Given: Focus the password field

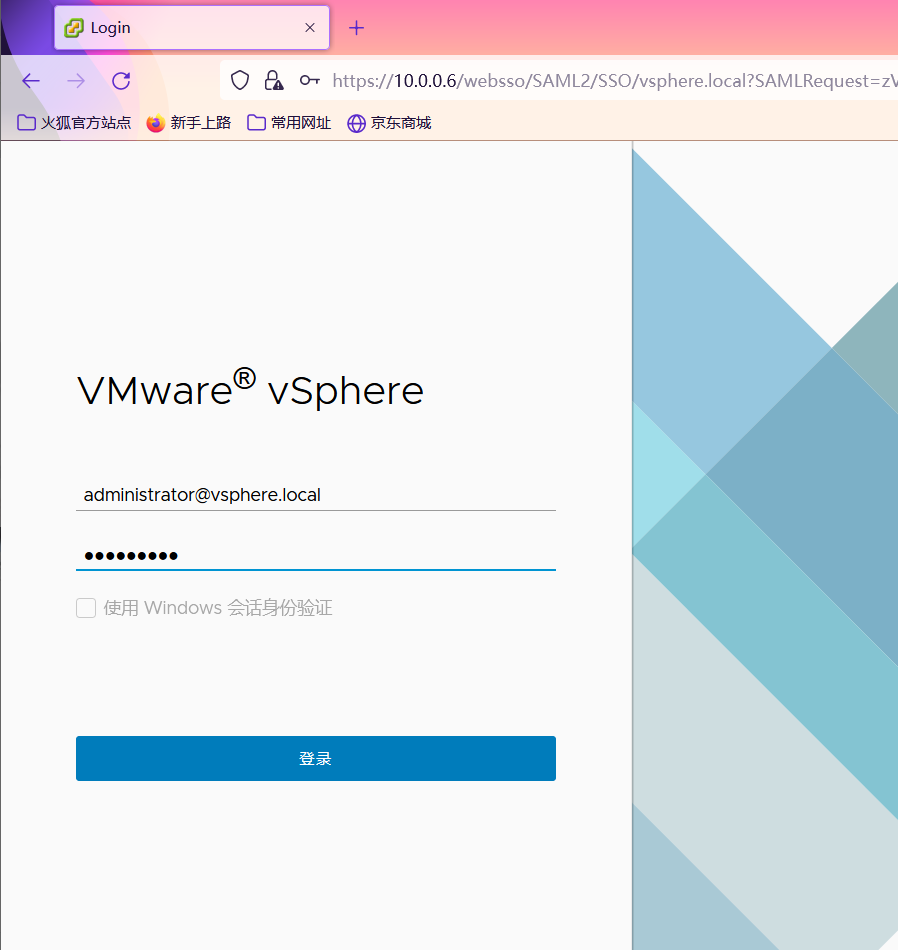Looking at the screenshot, I should tap(316, 555).
